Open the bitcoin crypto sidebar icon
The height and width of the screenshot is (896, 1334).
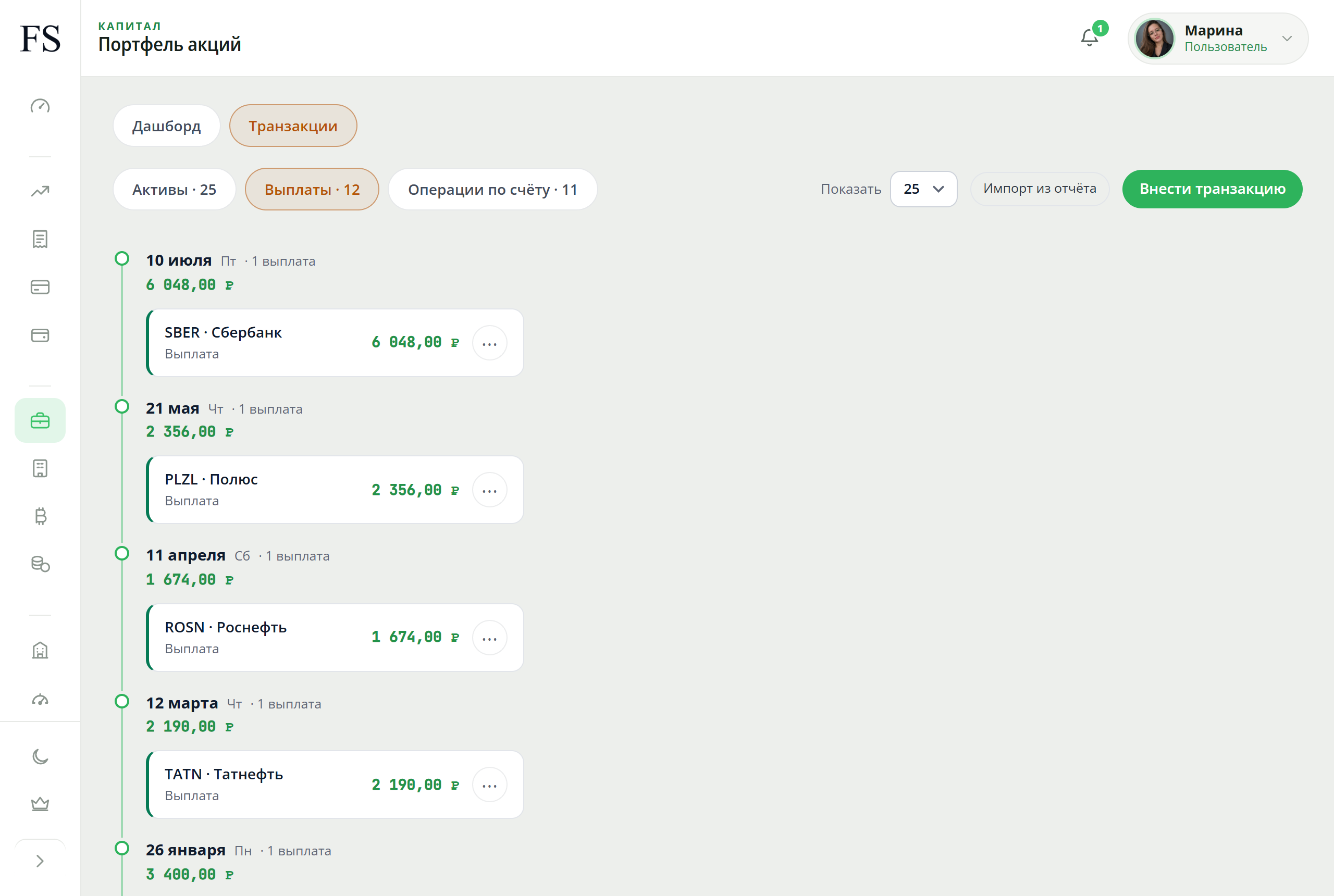(40, 516)
